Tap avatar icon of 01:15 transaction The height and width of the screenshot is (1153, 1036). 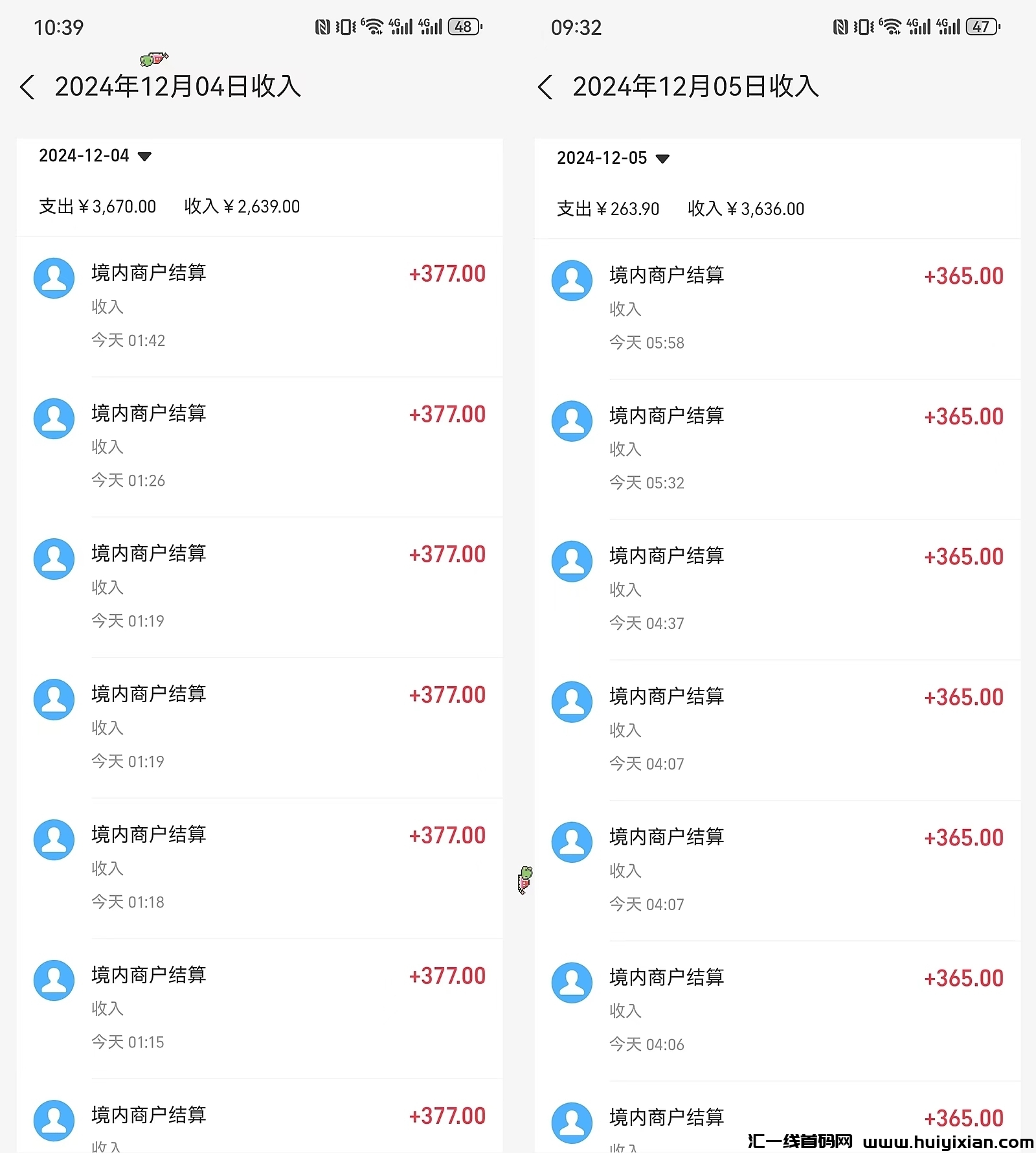coord(54,980)
